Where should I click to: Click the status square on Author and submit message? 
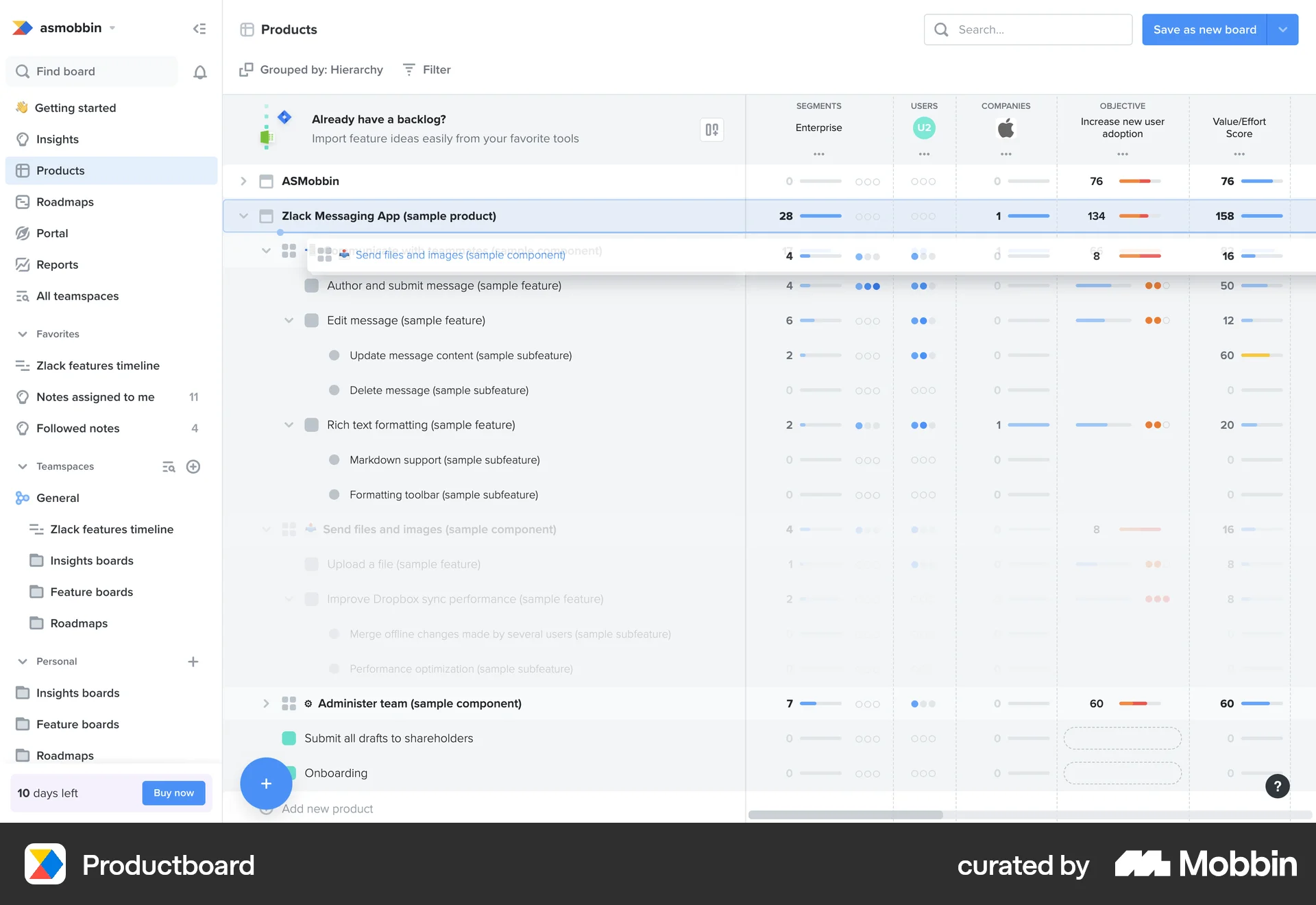pos(311,285)
